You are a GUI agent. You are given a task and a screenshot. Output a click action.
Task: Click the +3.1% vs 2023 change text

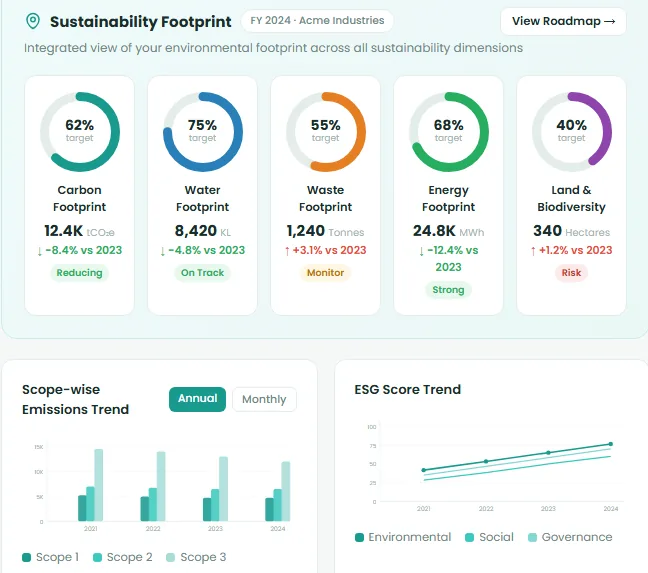click(325, 250)
